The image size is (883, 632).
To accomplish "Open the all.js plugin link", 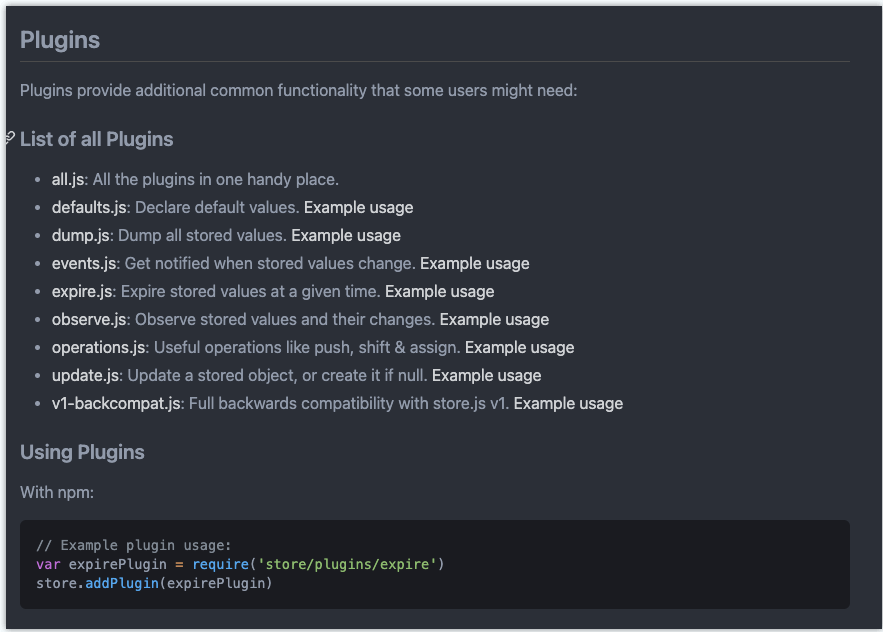I will coord(68,180).
